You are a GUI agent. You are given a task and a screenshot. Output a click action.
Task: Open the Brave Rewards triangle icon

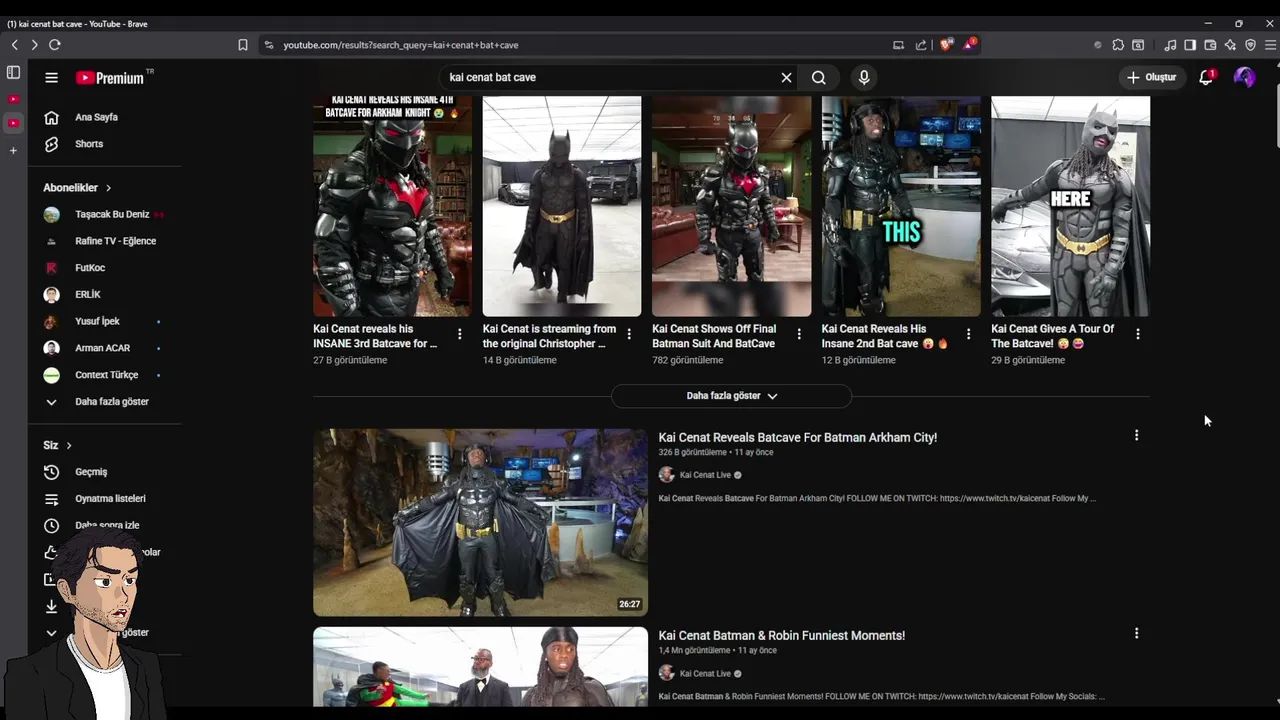click(969, 44)
